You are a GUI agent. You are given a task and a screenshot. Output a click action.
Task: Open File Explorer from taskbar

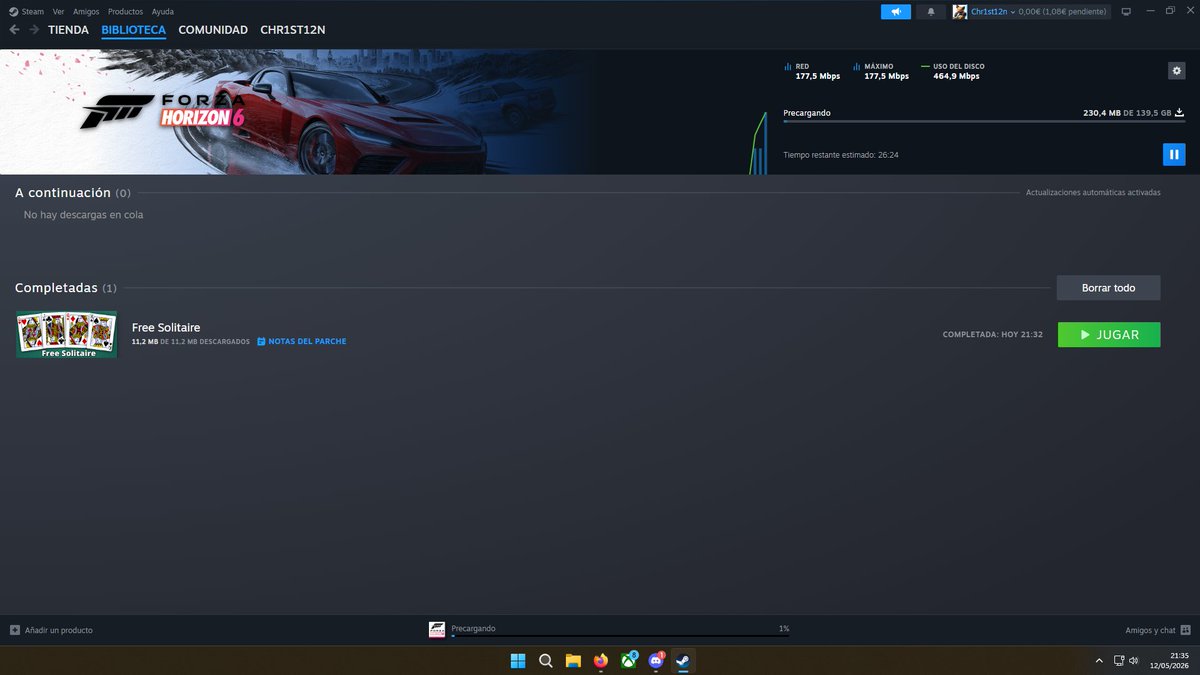coord(573,660)
